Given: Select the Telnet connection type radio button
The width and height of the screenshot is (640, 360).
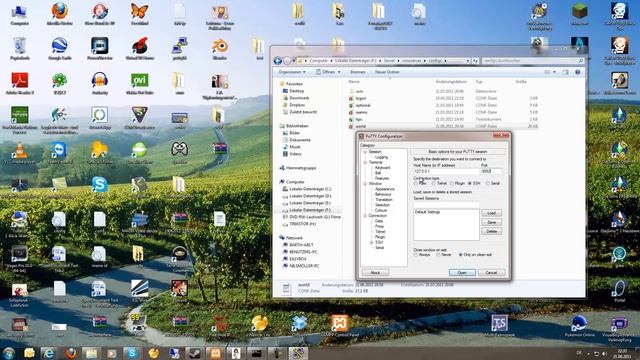Looking at the screenshot, I should (434, 184).
